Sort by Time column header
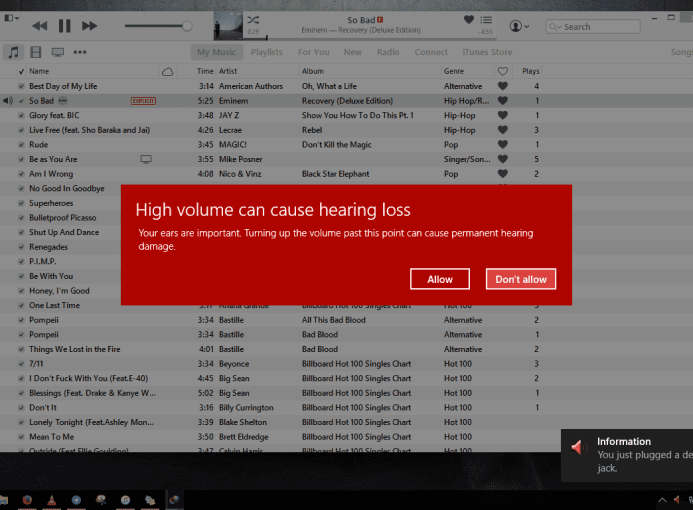This screenshot has width=693, height=510. coord(205,71)
